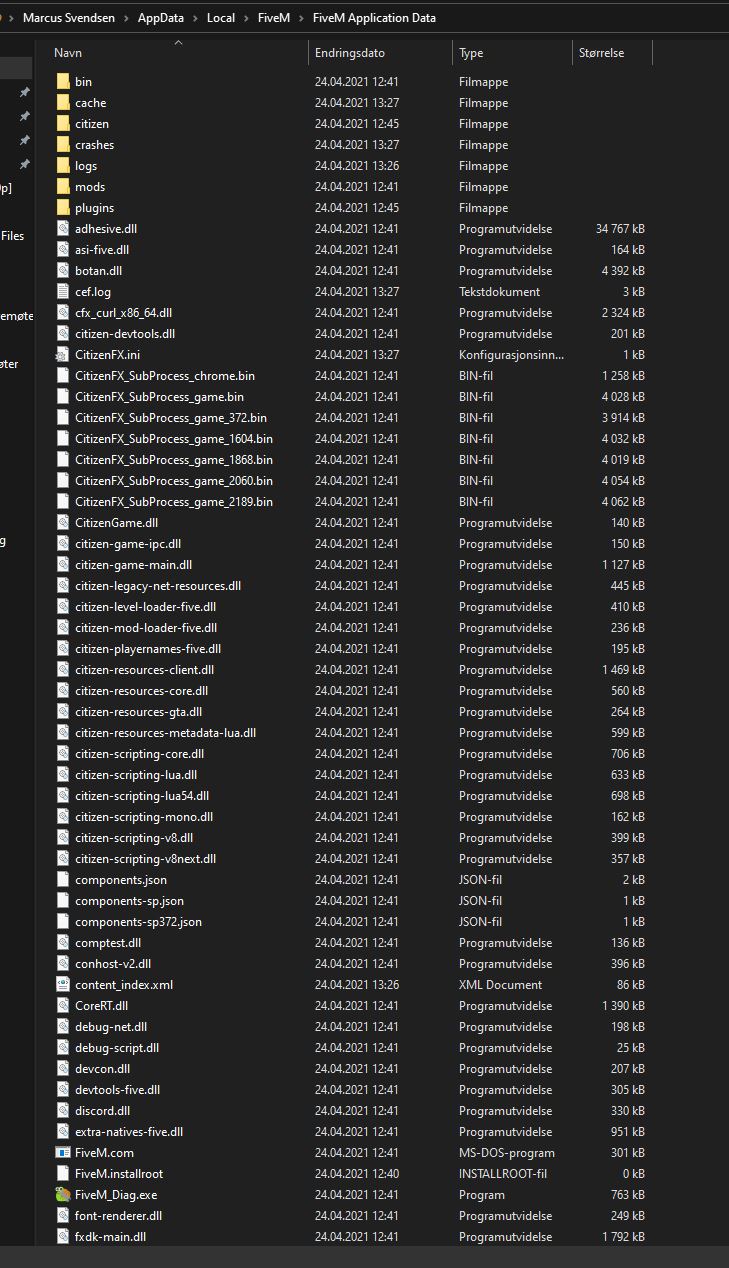This screenshot has width=729, height=1268.
Task: Select the citizen-game-ipc.dll file name
Action: tap(128, 544)
